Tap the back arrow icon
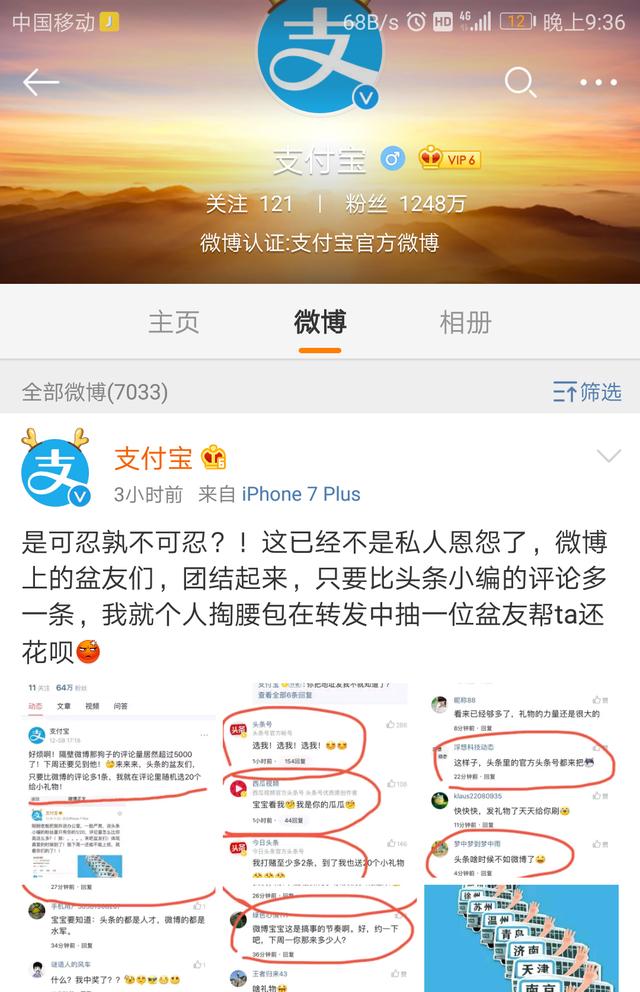Viewport: 640px width, 992px height. (41, 82)
